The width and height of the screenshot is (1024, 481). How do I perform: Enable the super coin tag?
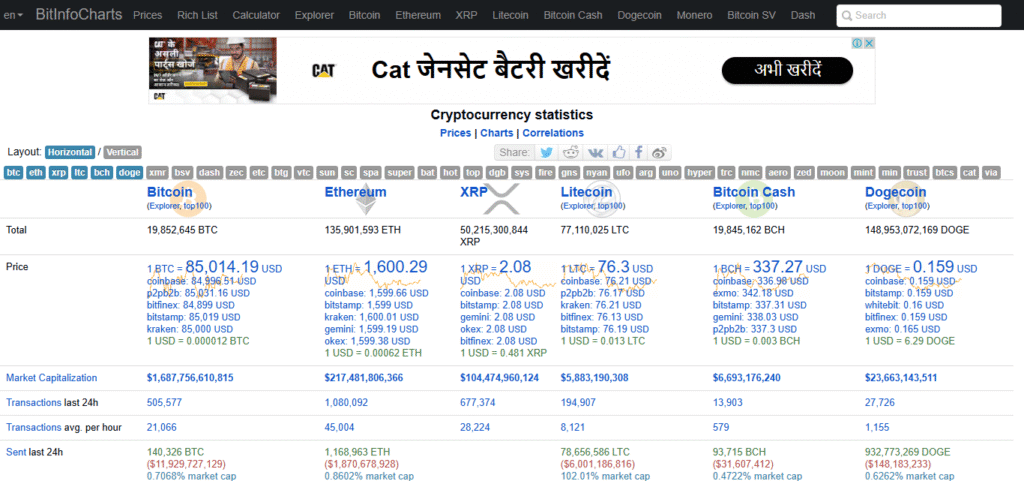399,173
